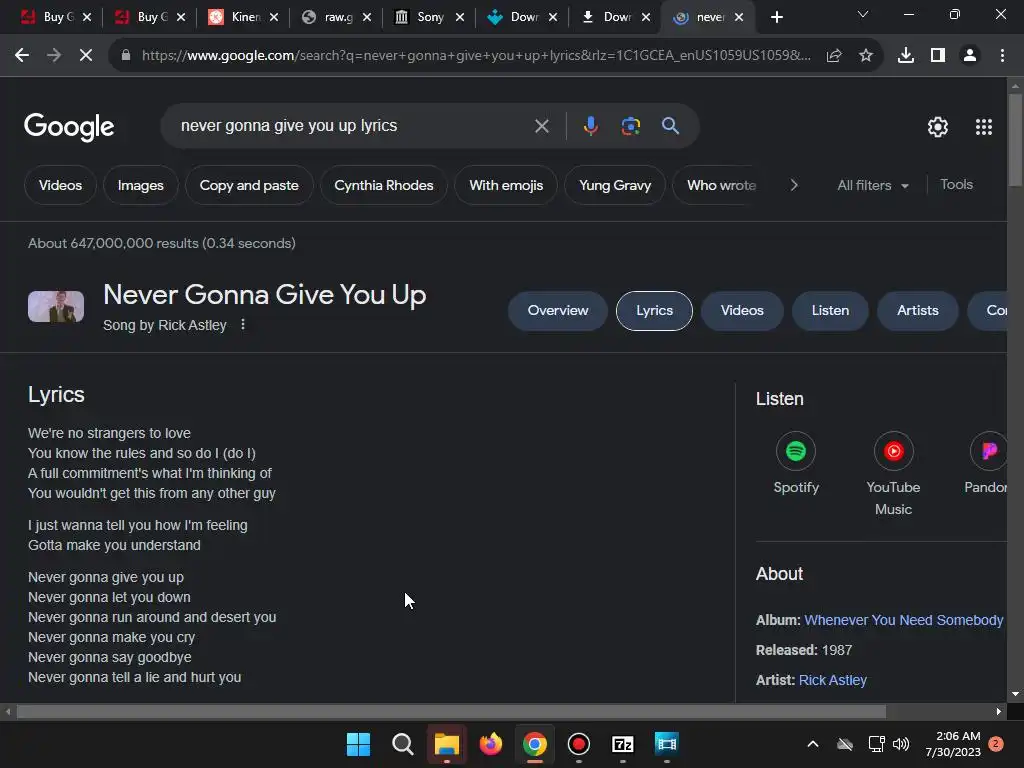Open volume control in system tray

click(901, 744)
